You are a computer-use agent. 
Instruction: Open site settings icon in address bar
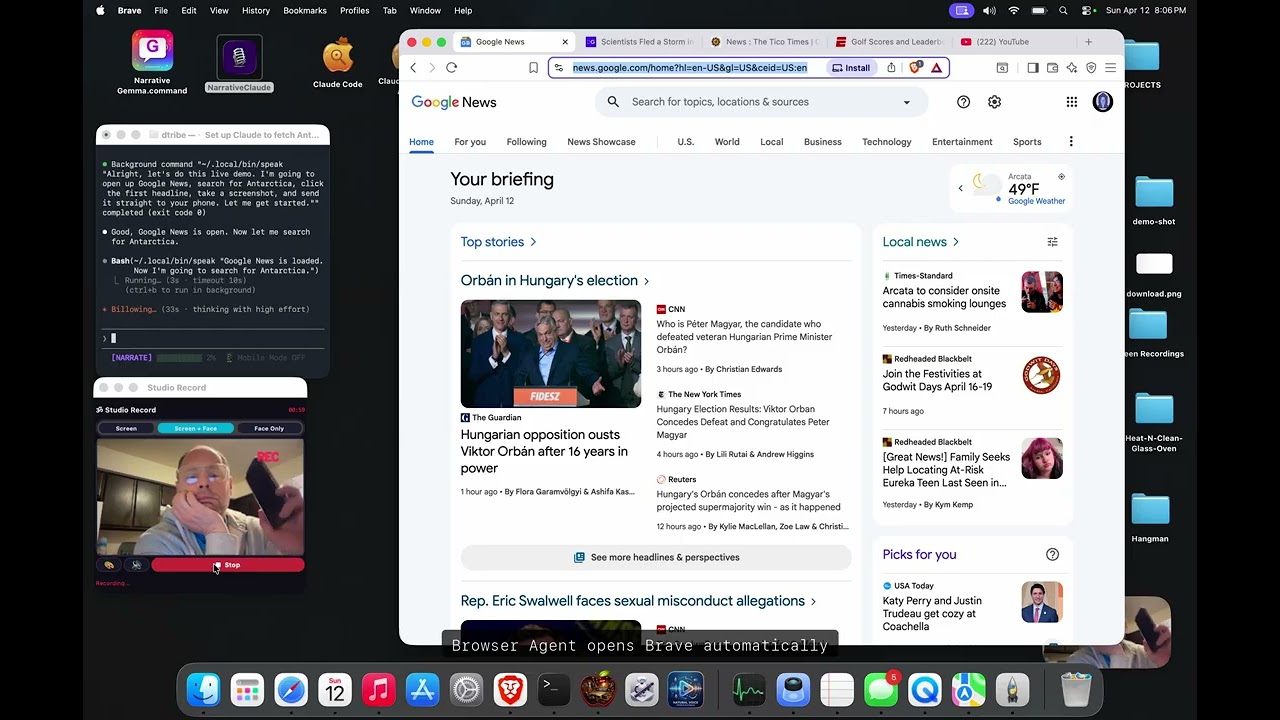tap(559, 68)
